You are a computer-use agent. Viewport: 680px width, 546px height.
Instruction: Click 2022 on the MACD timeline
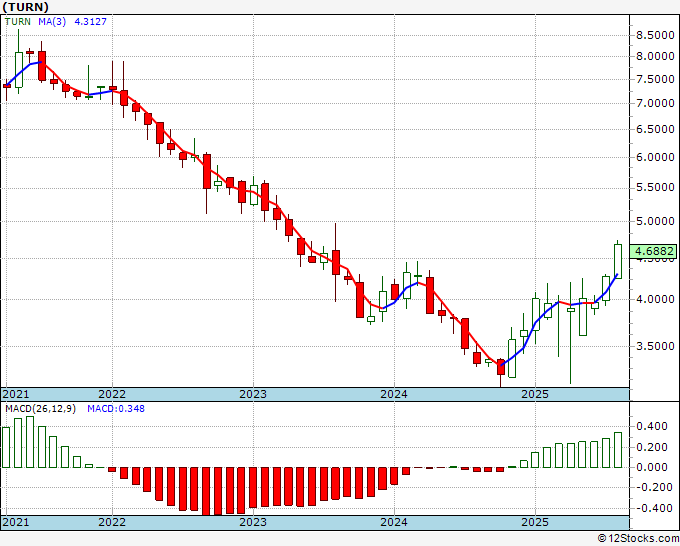(x=112, y=522)
